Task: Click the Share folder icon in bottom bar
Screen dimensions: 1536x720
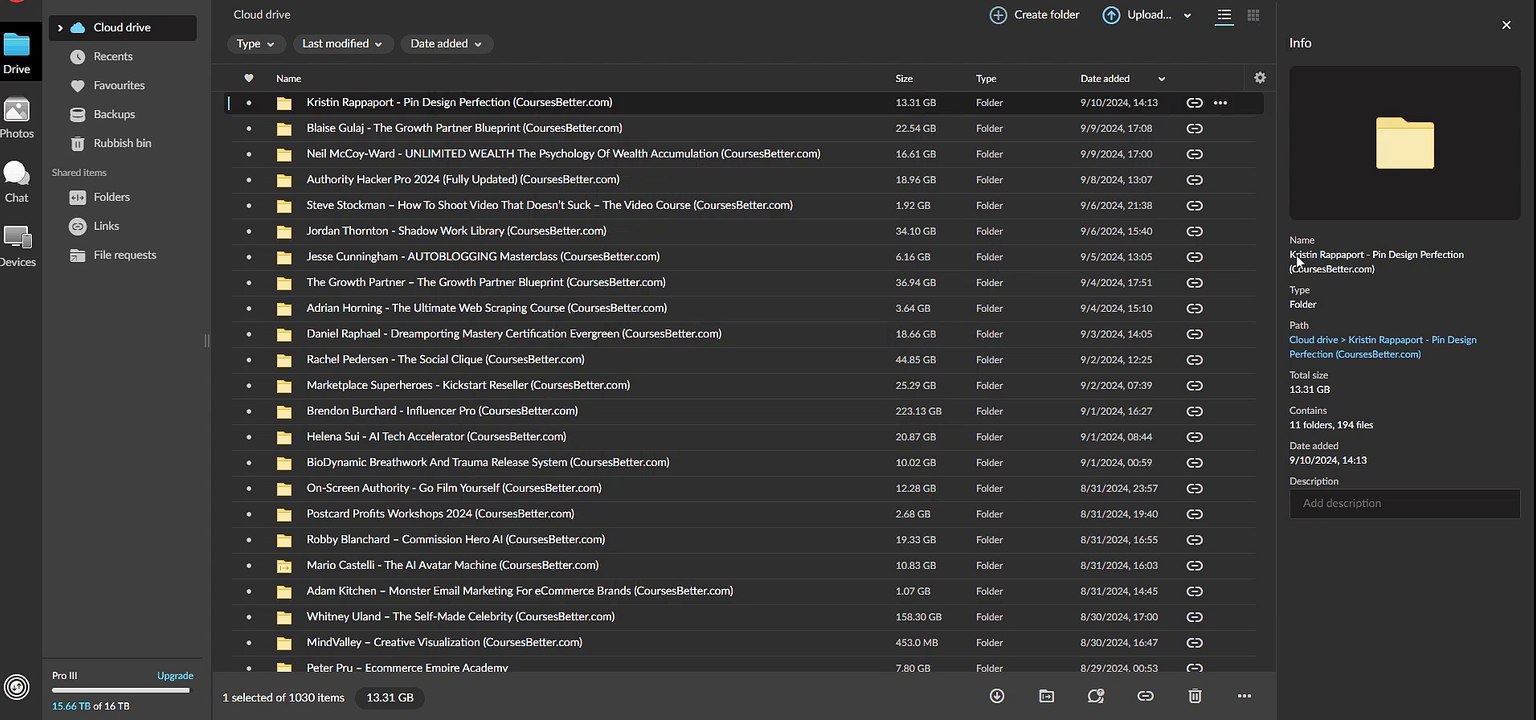Action: pyautogui.click(x=1096, y=696)
